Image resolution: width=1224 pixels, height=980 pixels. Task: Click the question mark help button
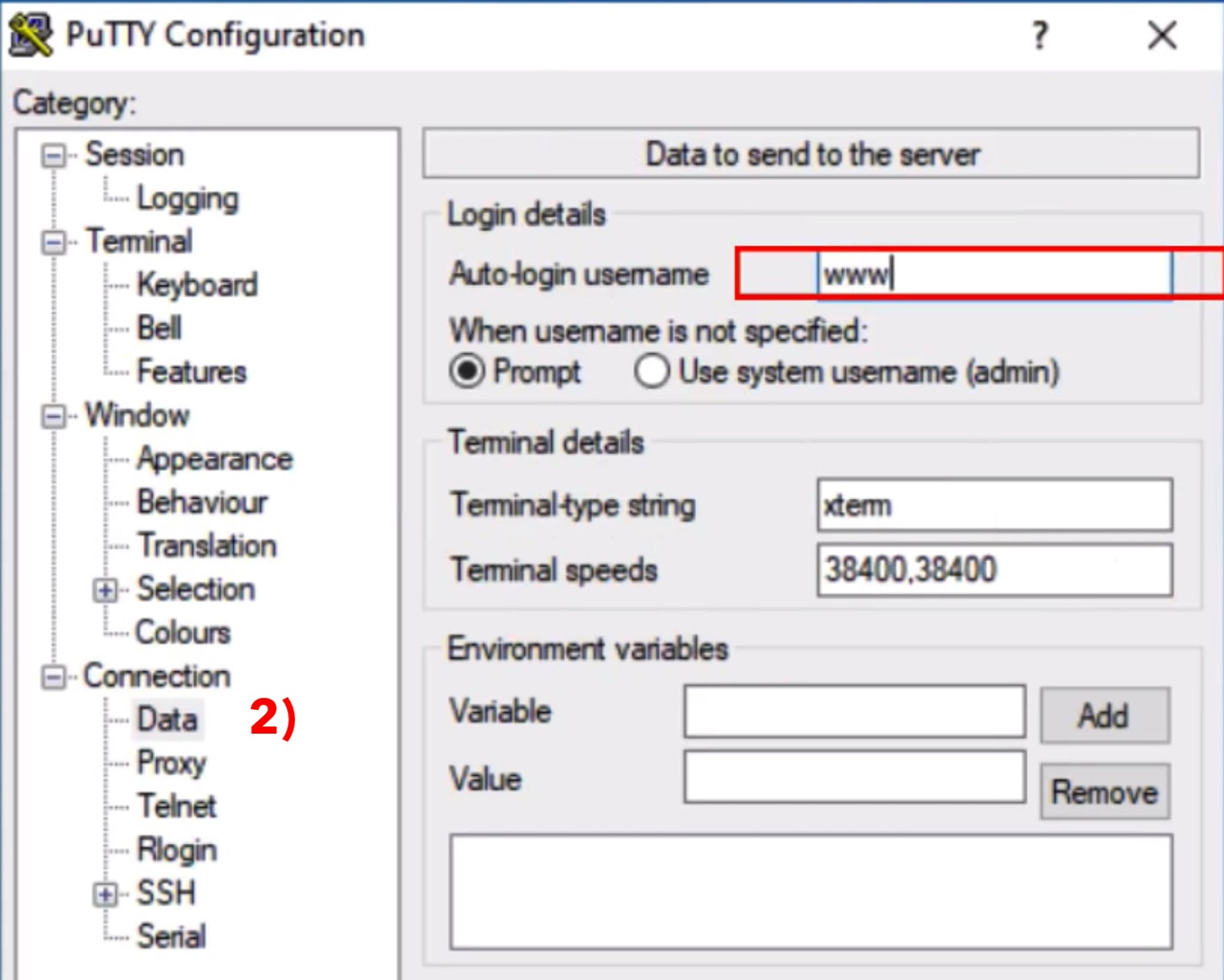point(1040,35)
